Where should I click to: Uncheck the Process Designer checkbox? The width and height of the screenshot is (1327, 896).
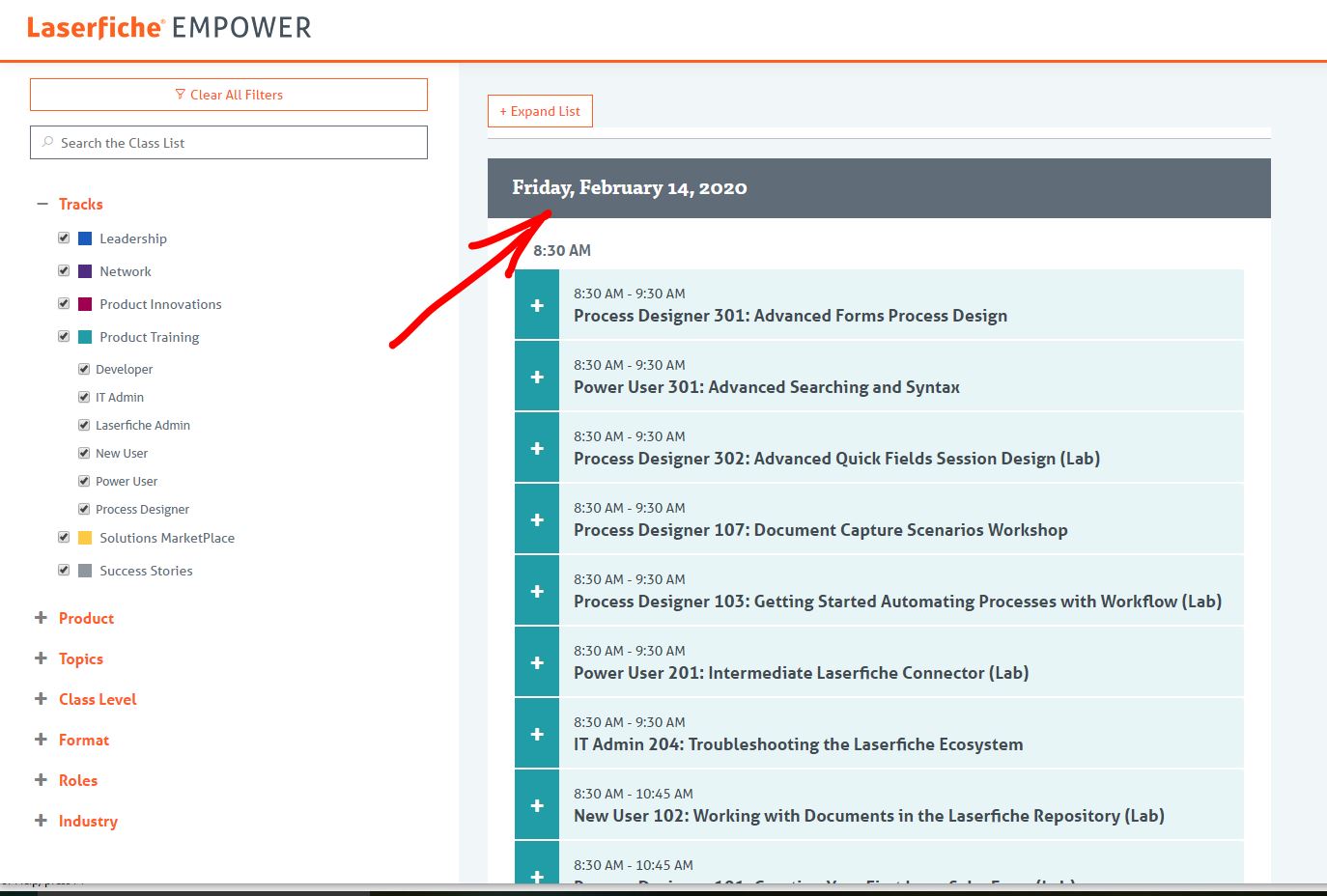[84, 509]
